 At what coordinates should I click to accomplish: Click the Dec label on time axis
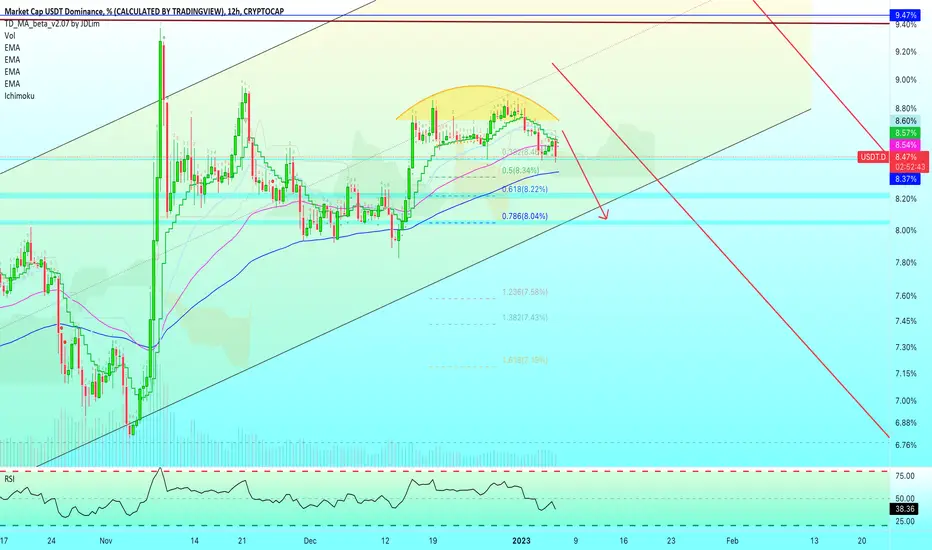coord(310,541)
